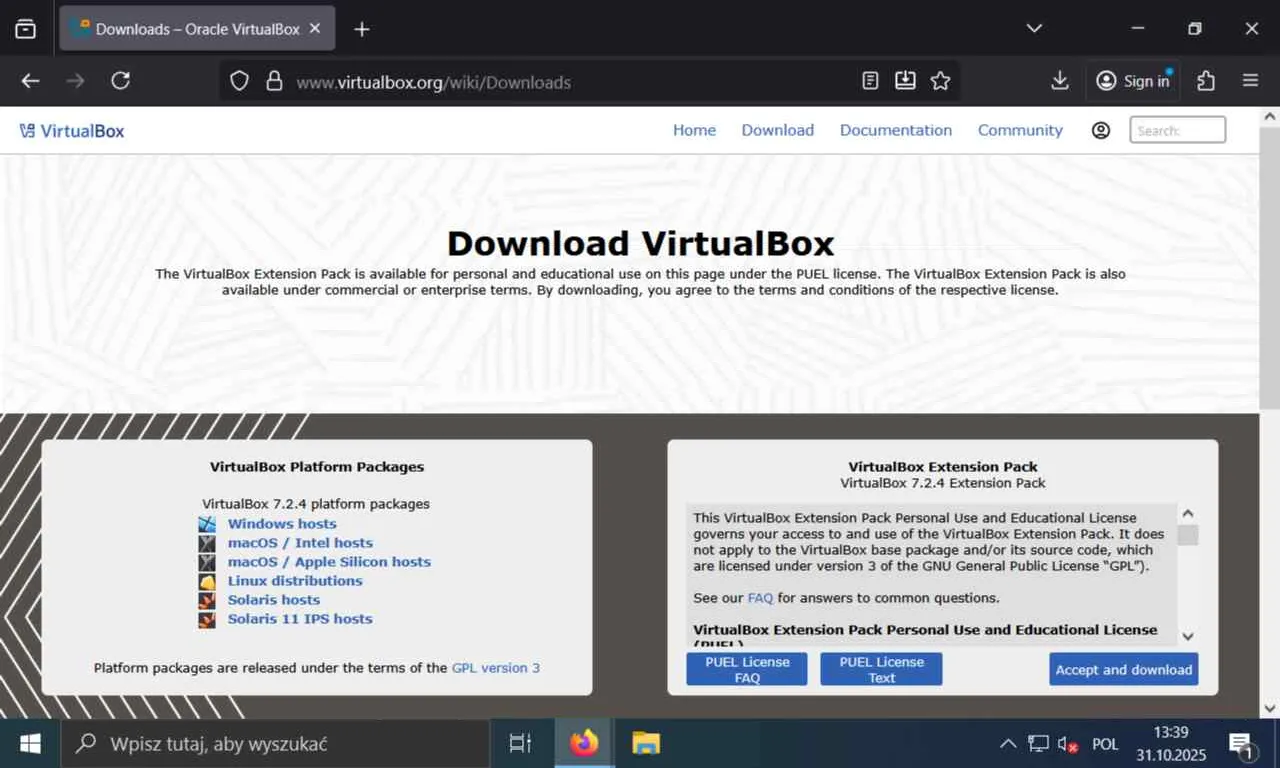This screenshot has width=1280, height=768.
Task: Open the Documentation menu item
Action: point(896,130)
